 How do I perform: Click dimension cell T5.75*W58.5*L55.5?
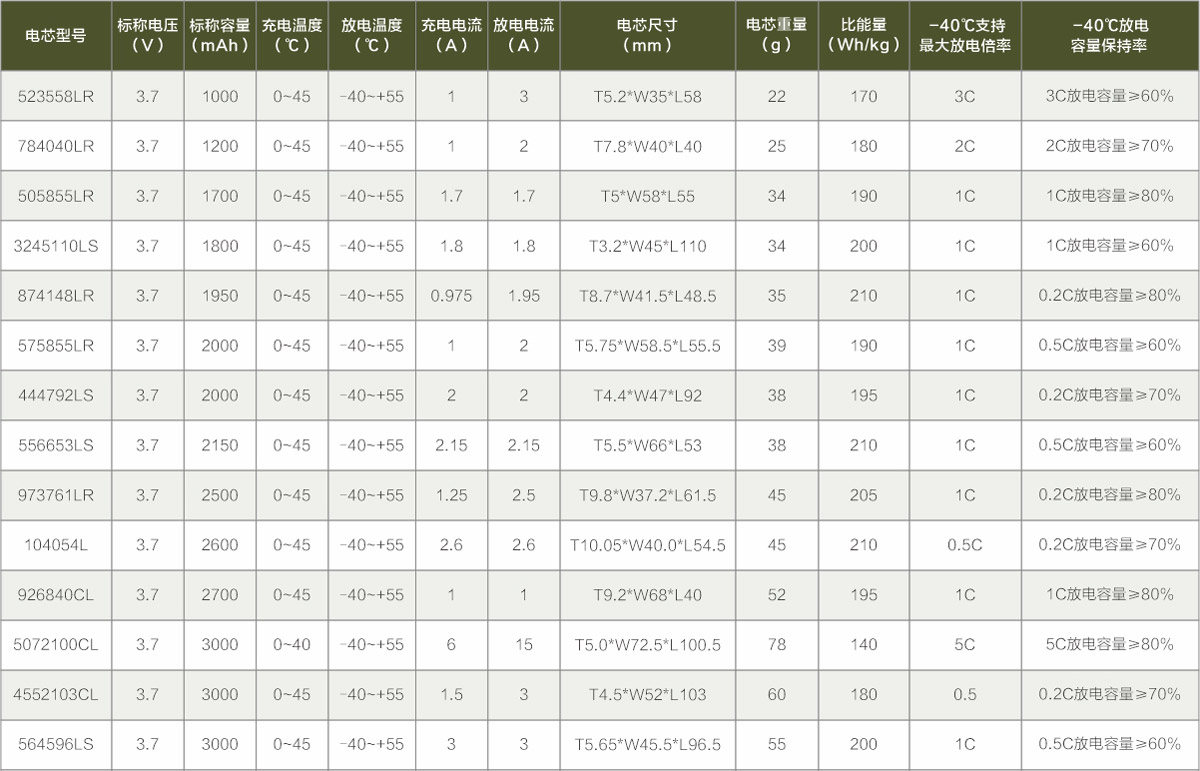(x=648, y=346)
